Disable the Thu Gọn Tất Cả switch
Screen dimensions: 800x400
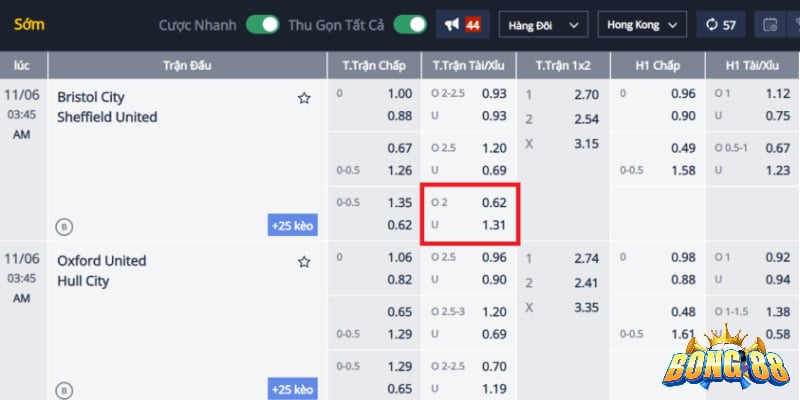pos(410,24)
